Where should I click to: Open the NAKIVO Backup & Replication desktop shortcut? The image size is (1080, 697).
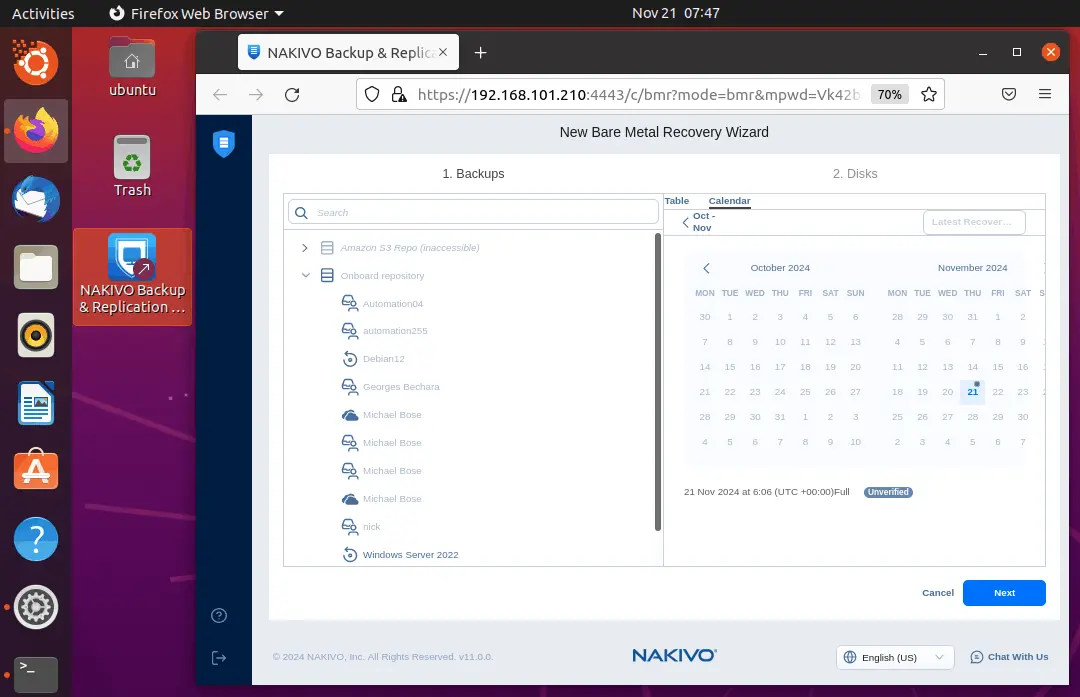[x=132, y=276]
